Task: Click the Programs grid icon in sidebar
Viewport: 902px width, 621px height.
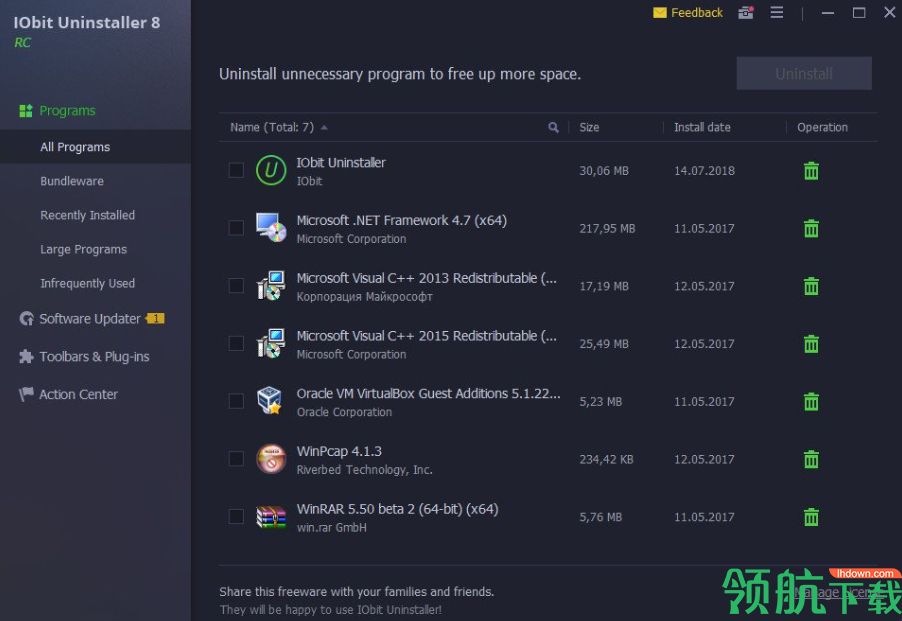Action: click(26, 111)
